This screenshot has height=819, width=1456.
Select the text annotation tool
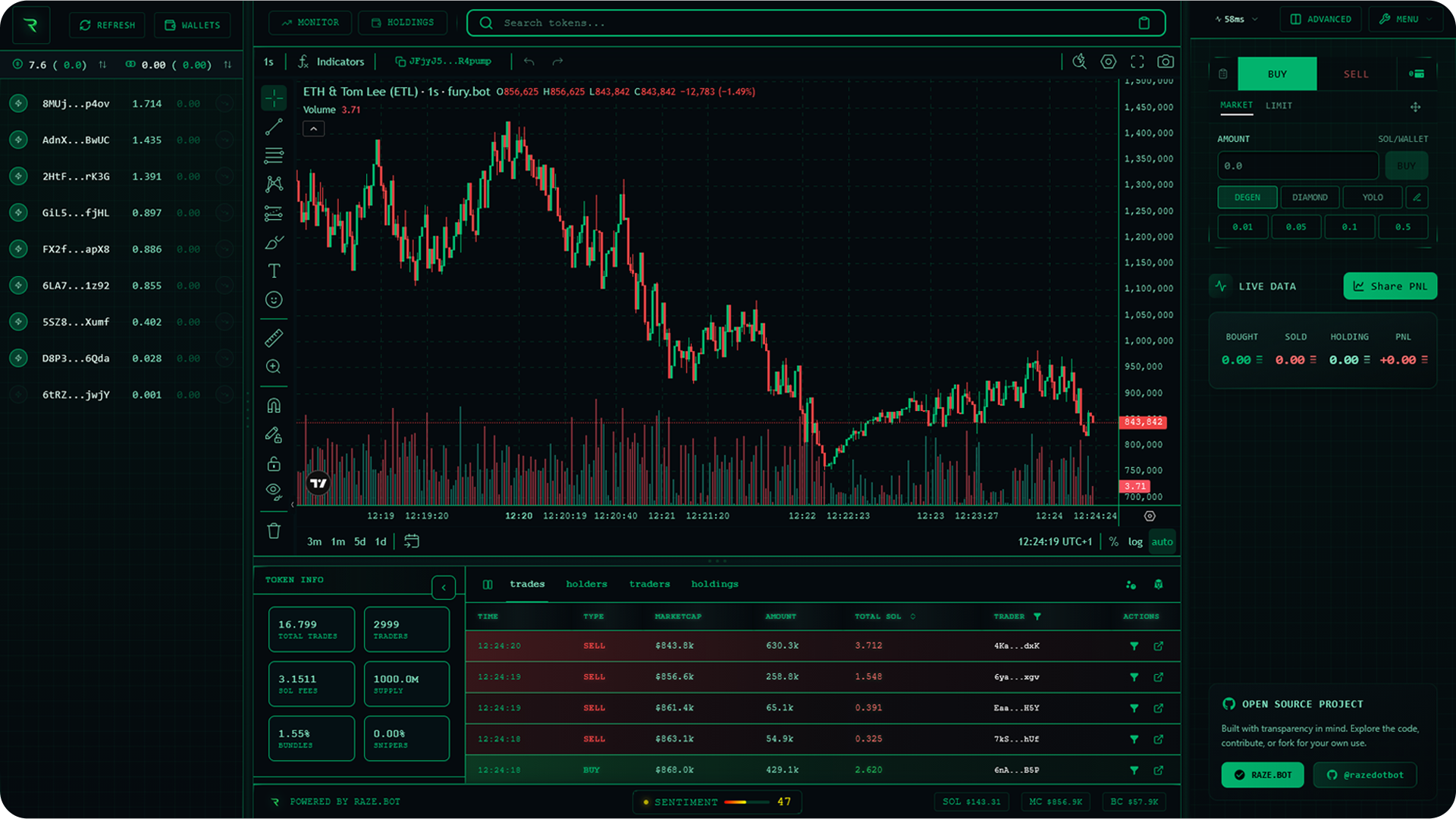point(274,271)
